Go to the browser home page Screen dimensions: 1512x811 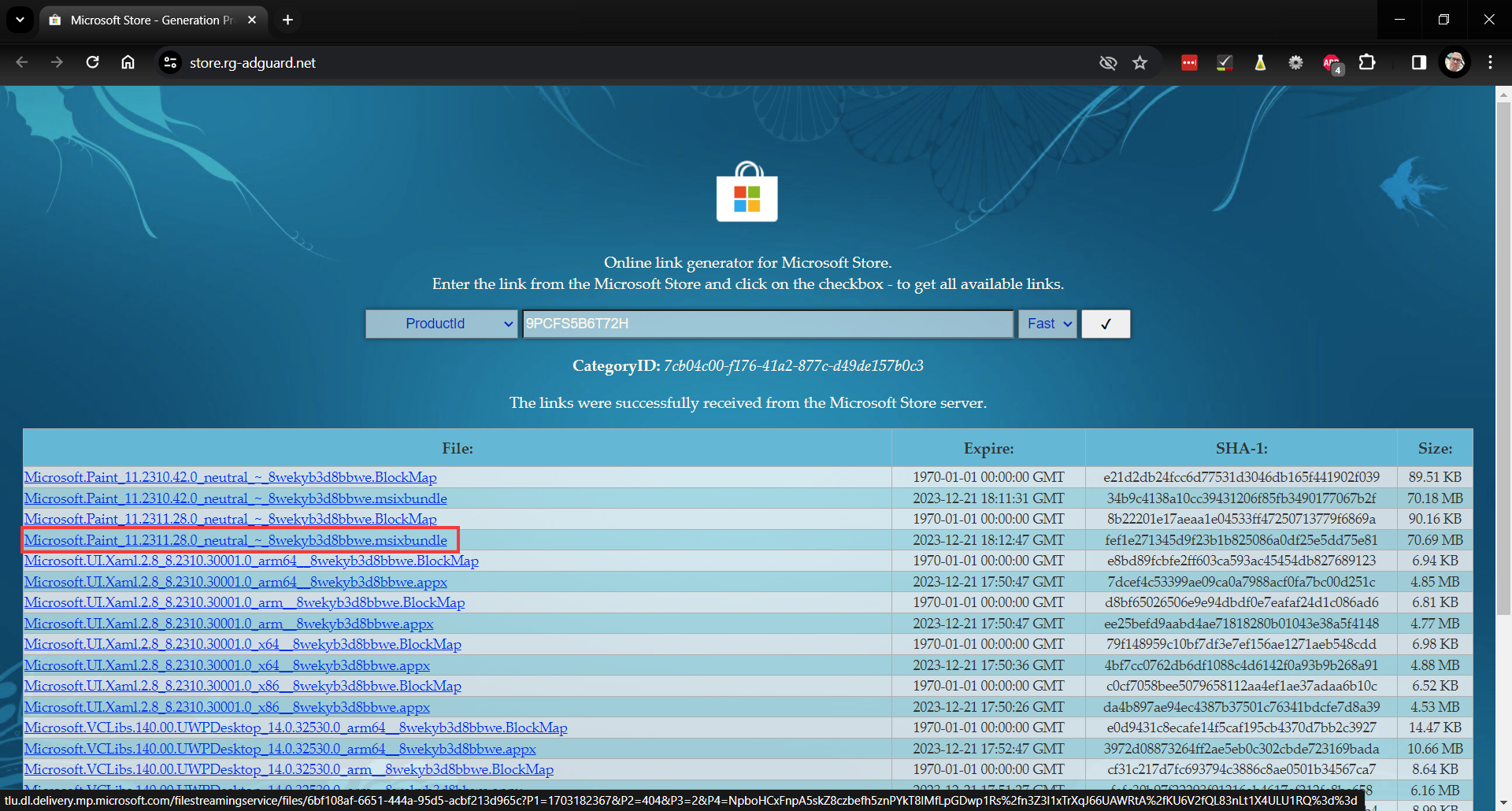coord(128,62)
